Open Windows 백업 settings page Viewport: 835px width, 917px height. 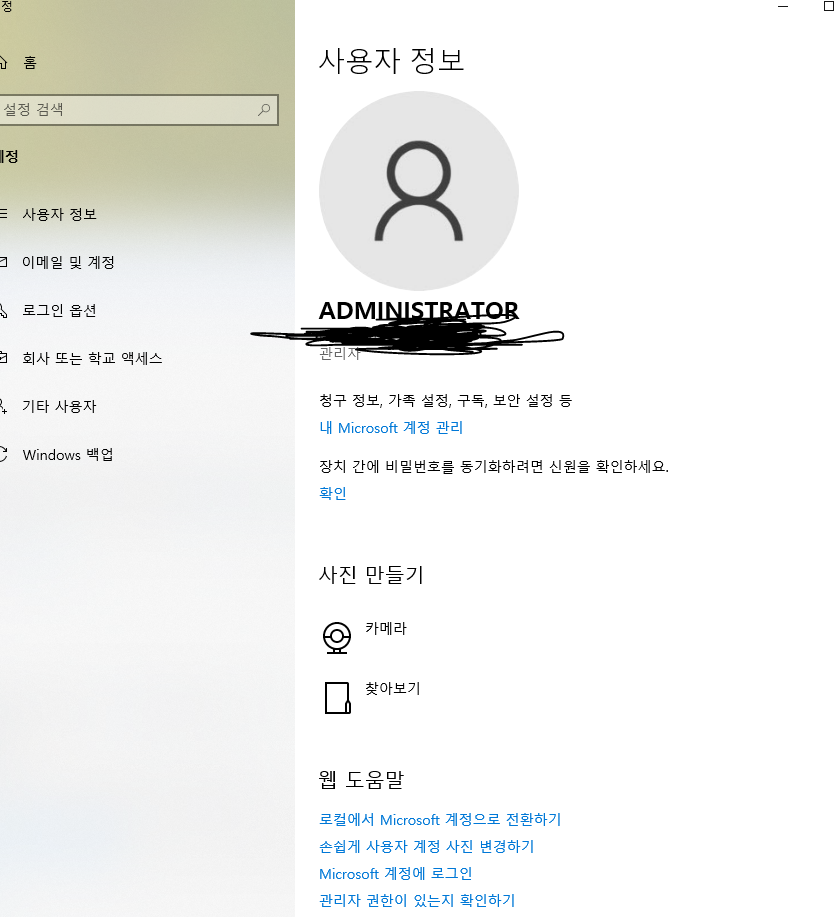[x=68, y=454]
